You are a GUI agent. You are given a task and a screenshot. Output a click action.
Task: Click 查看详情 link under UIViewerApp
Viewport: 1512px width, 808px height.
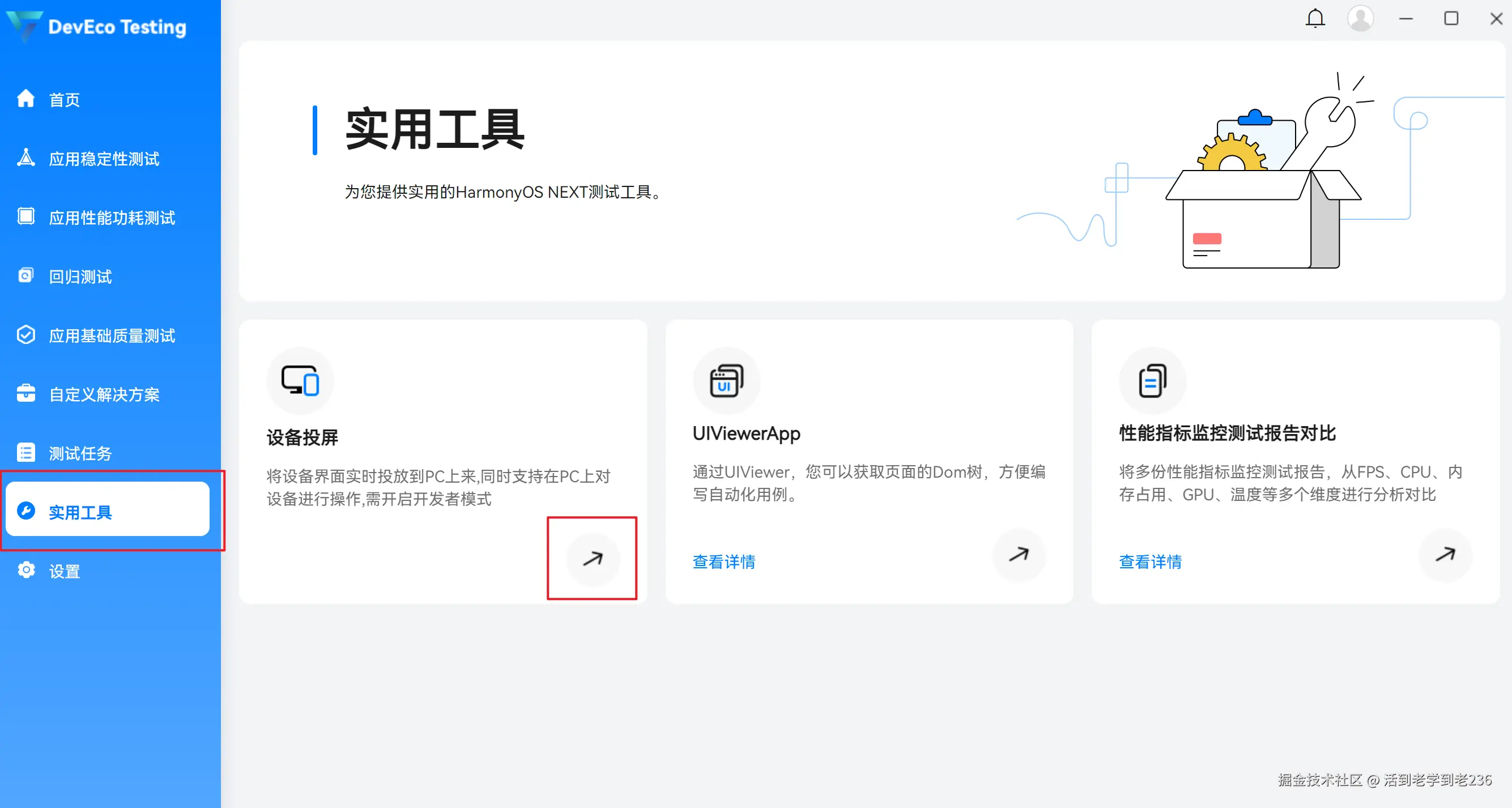[x=724, y=562]
